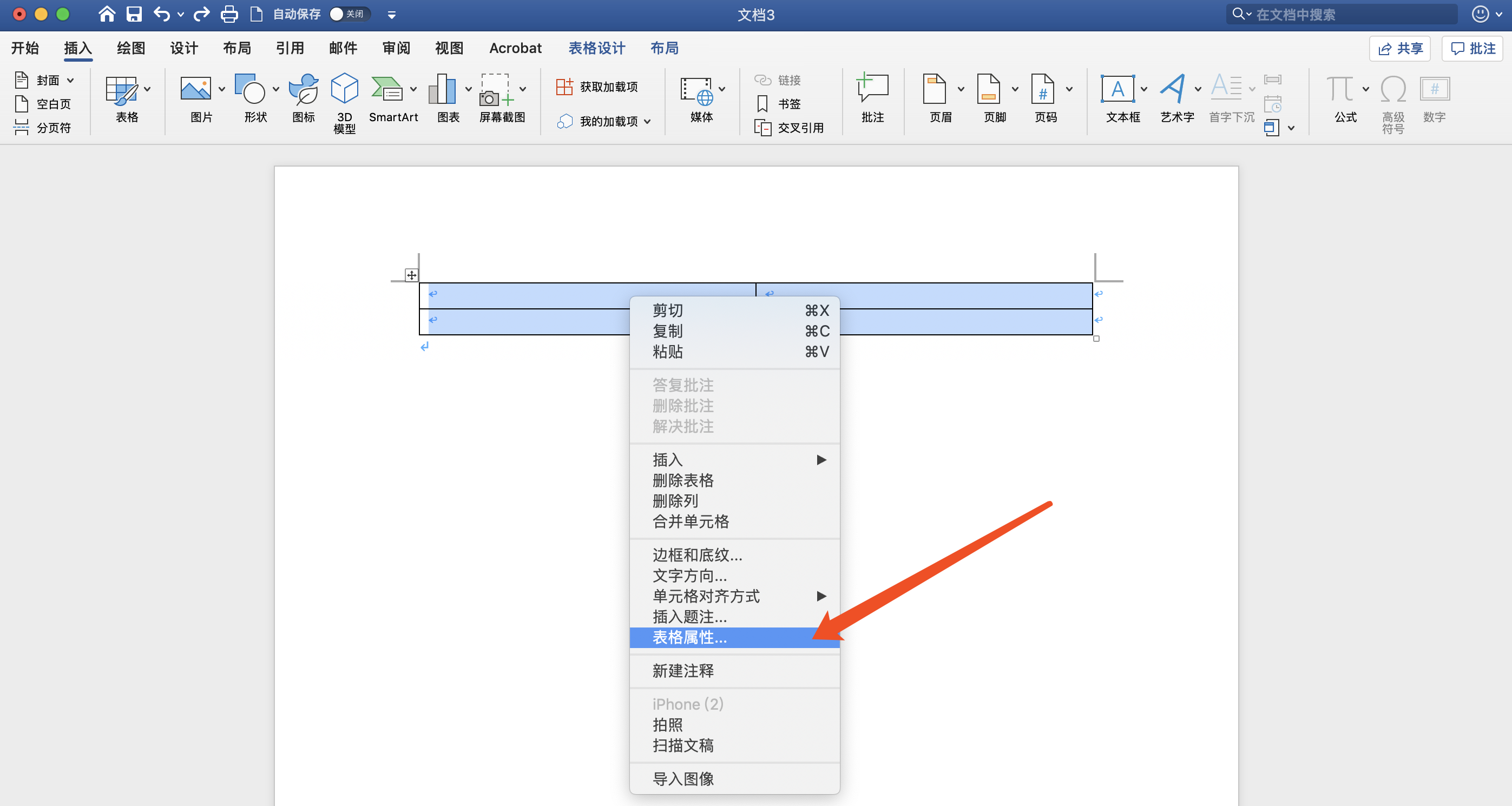Click the 图标 icons insert button
The width and height of the screenshot is (1512, 806).
click(x=304, y=90)
